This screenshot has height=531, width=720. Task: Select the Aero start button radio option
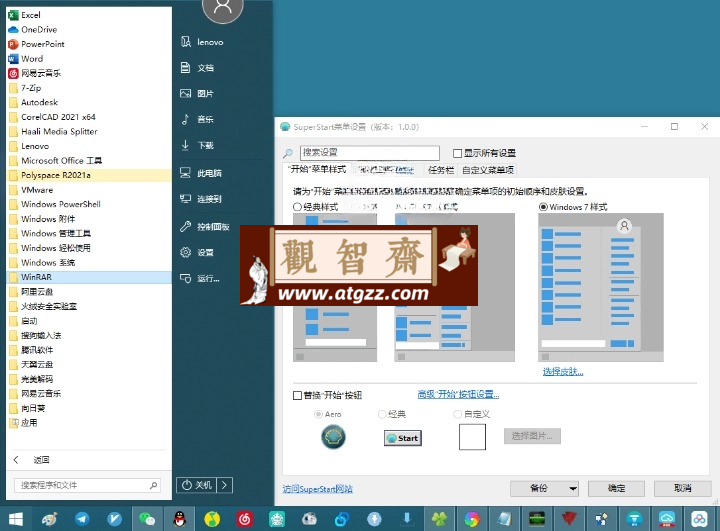pos(318,414)
